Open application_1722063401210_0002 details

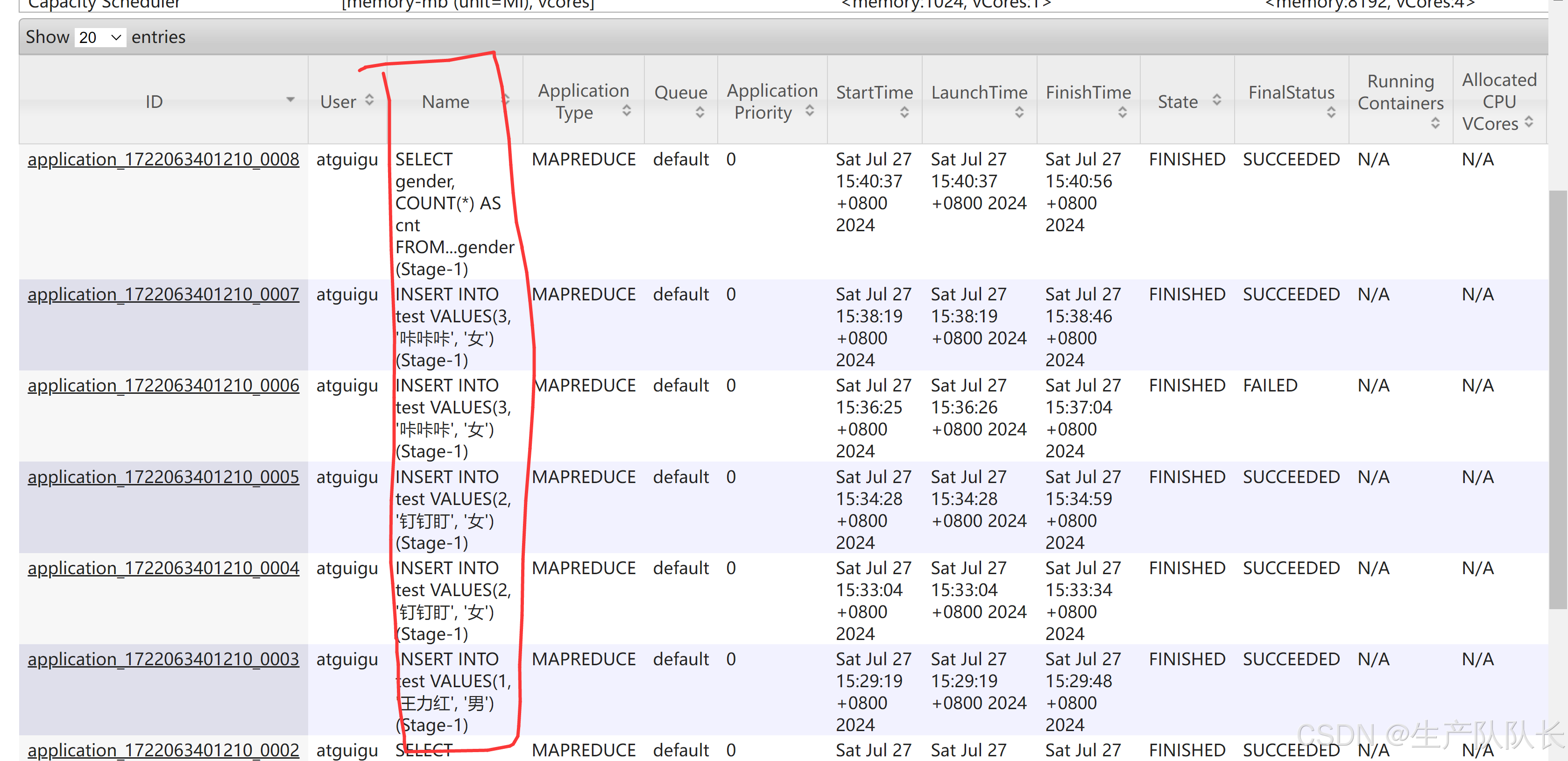point(163,750)
